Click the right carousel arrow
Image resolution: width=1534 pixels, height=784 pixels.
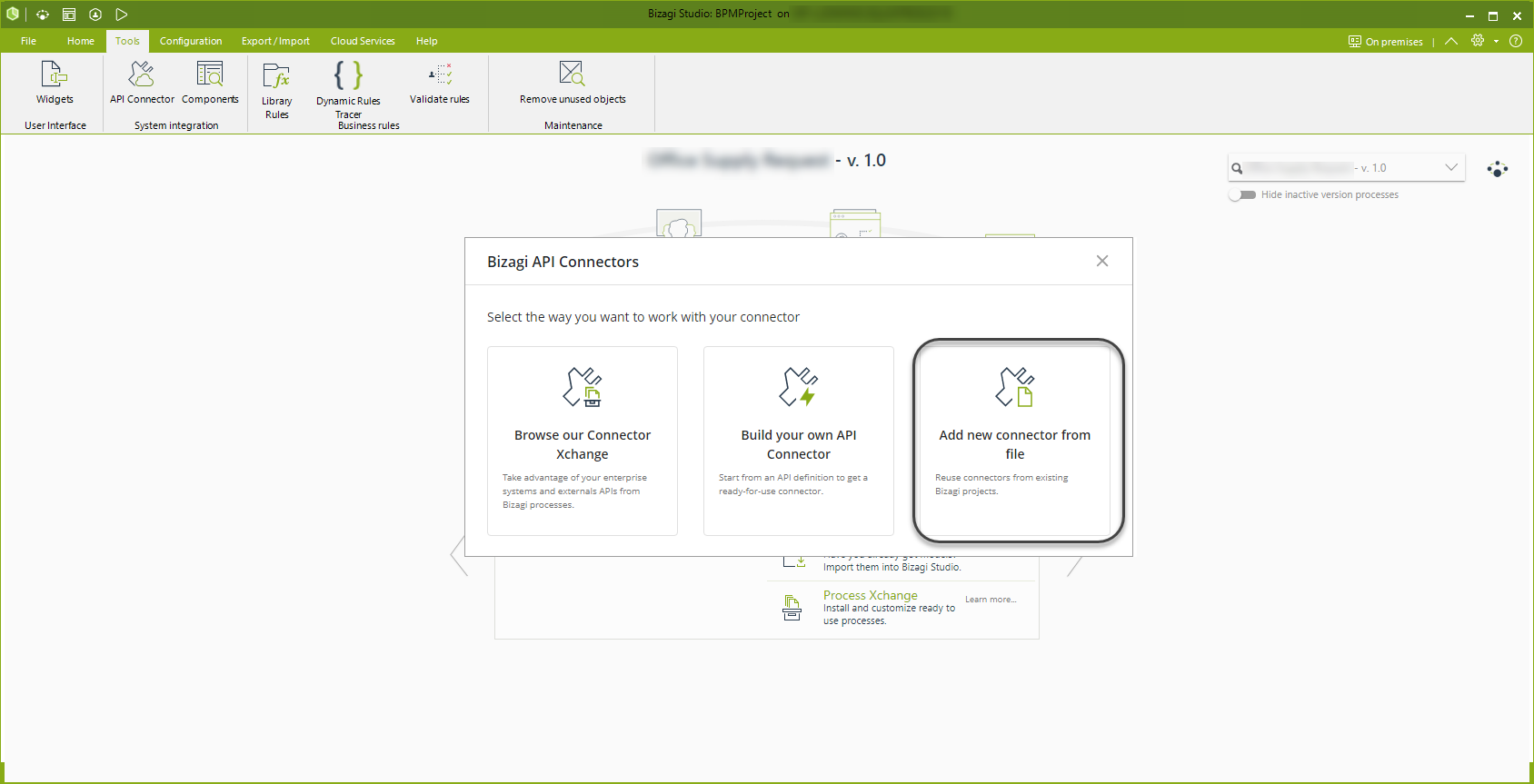(x=1075, y=566)
